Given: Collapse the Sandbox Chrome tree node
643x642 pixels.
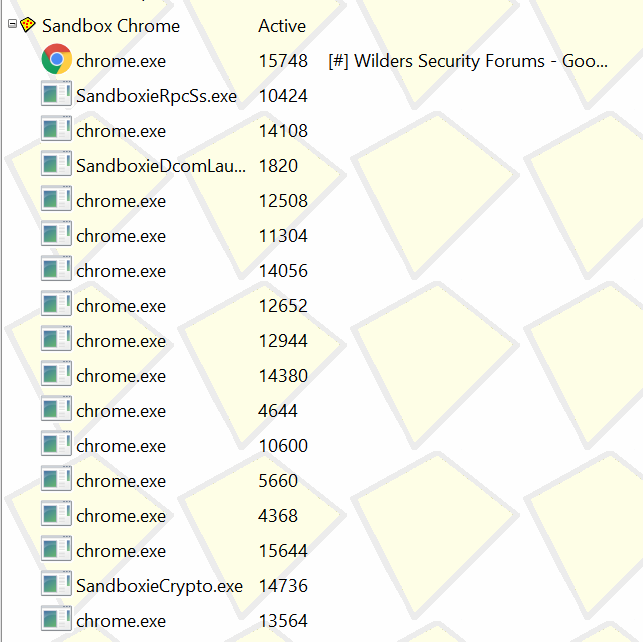Looking at the screenshot, I should point(12,24).
